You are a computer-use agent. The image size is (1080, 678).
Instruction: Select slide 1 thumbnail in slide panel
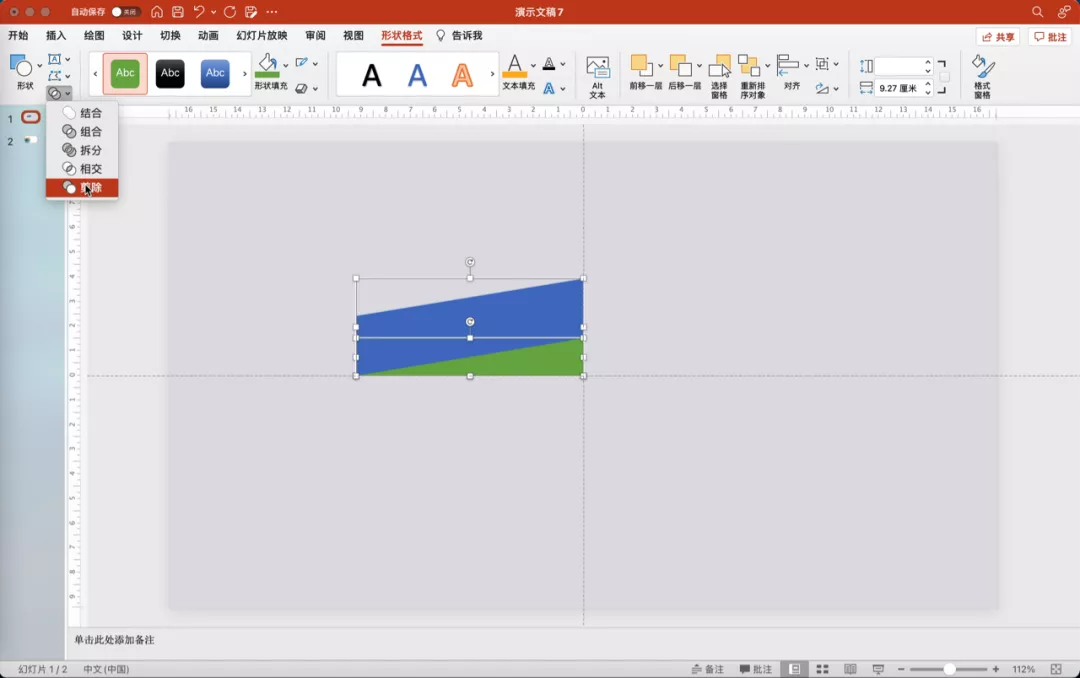30,117
